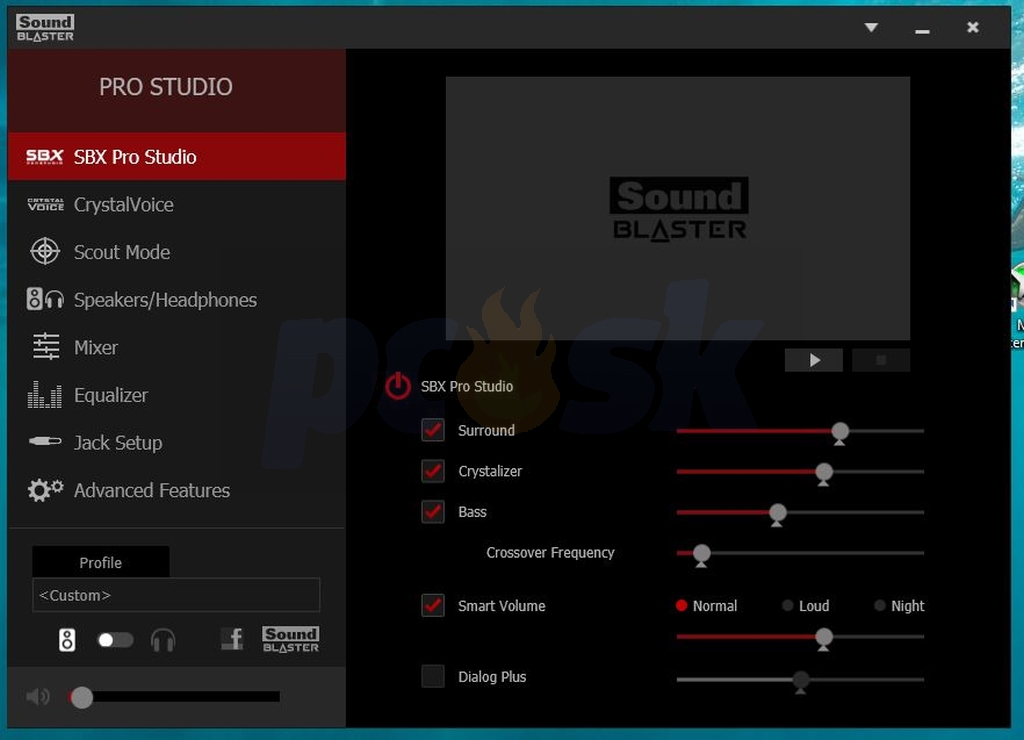
Task: Click the CrystalVoice logo icon
Action: tap(45, 204)
